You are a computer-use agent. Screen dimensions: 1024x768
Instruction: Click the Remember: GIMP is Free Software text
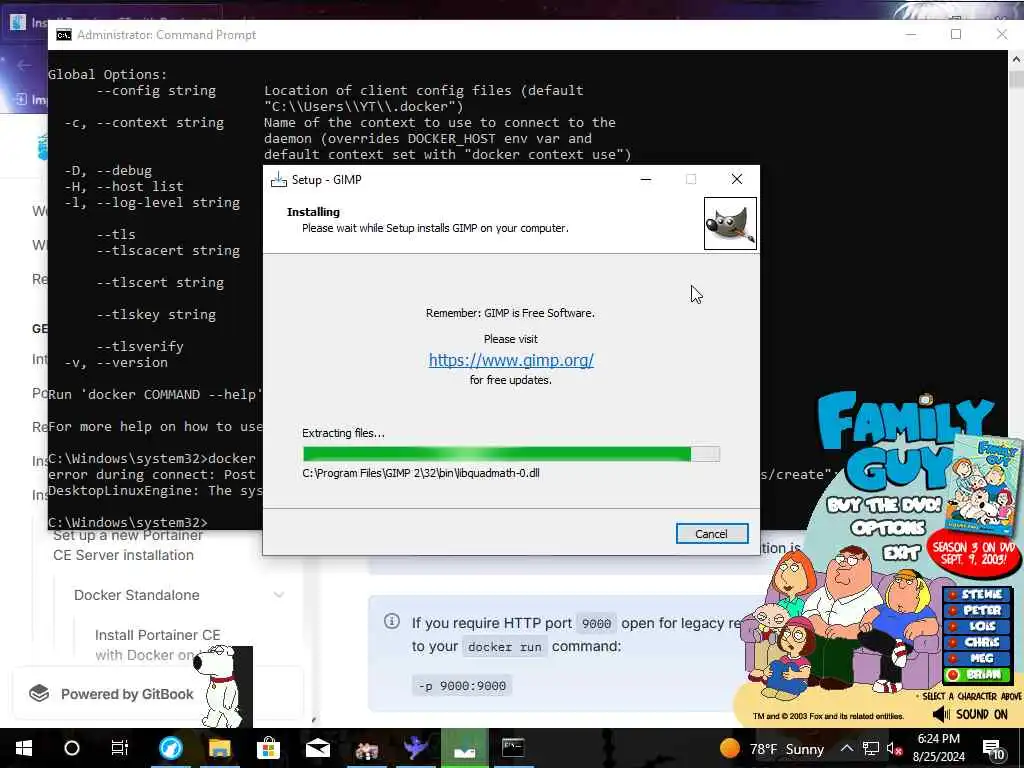click(510, 313)
